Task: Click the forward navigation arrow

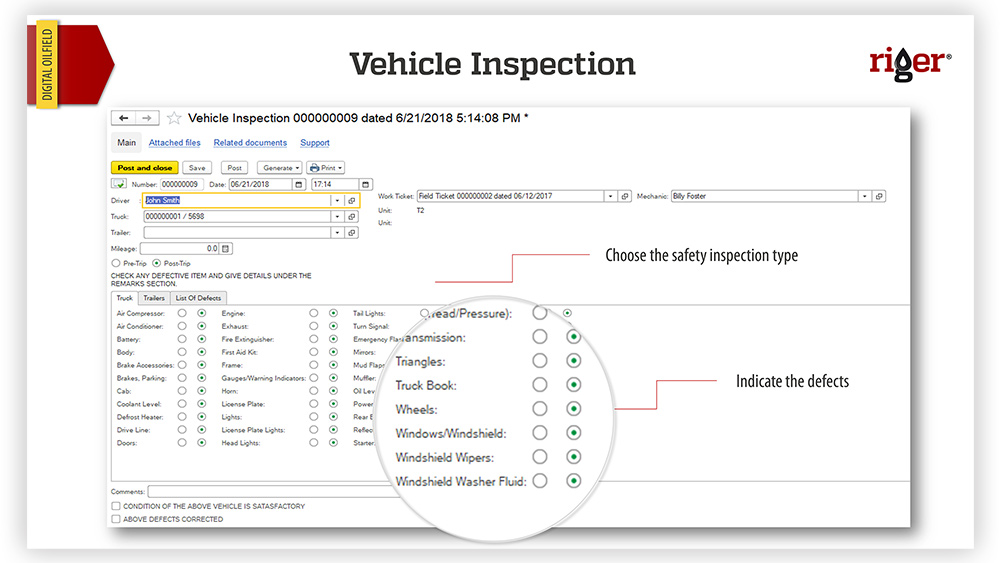Action: click(x=148, y=118)
